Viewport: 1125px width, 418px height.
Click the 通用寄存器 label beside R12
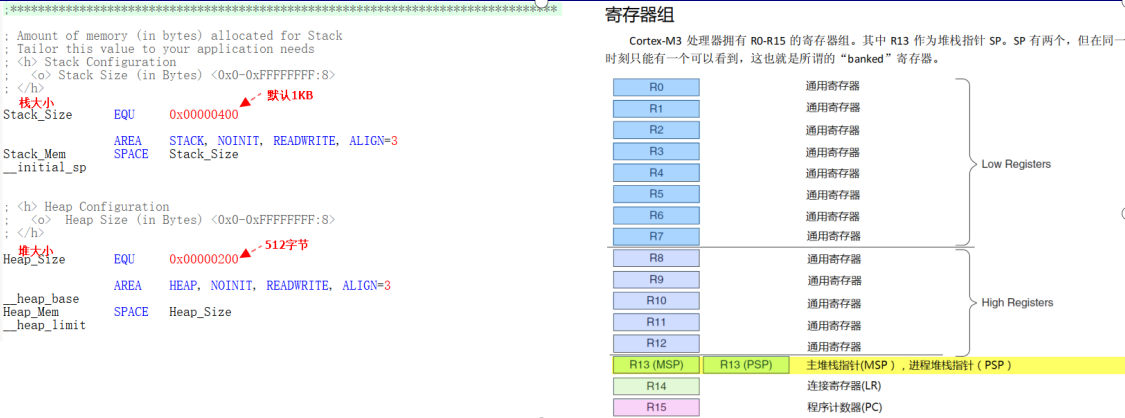click(x=834, y=346)
